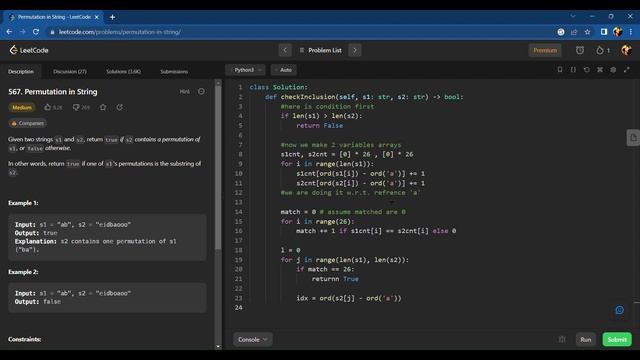Click 'class Solution:' on line 1
640x360 pixels.
278,87
